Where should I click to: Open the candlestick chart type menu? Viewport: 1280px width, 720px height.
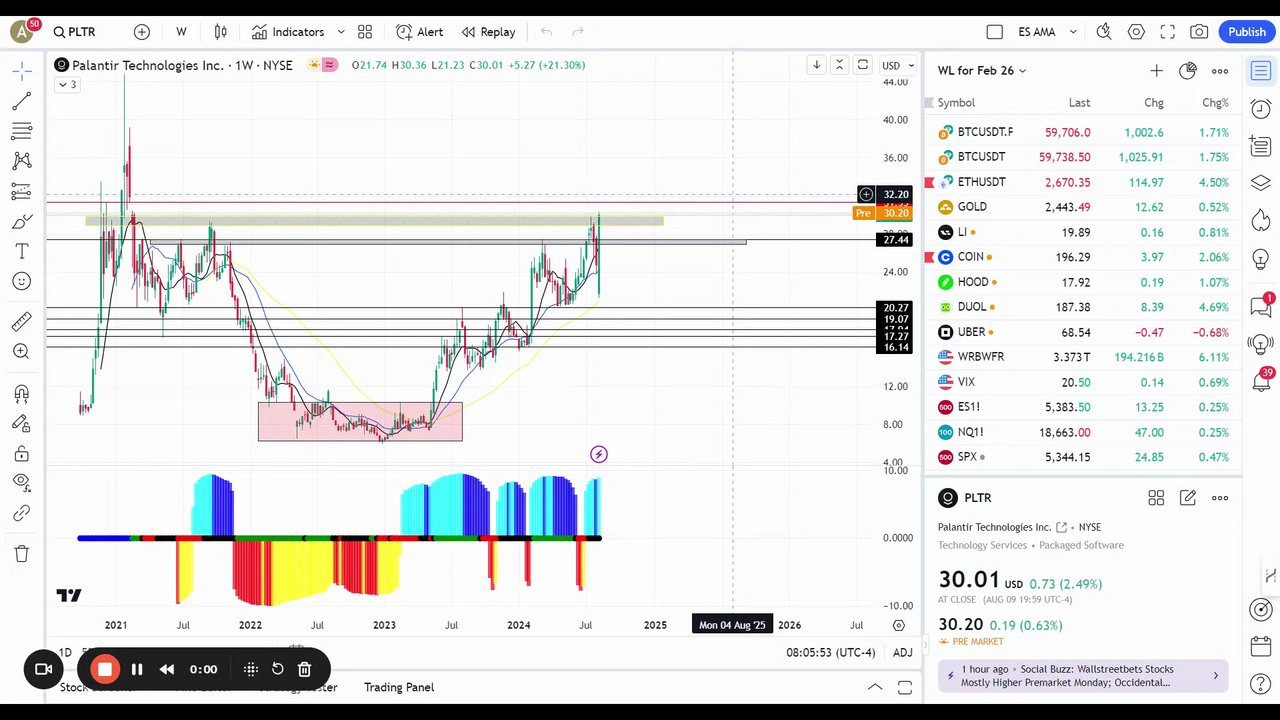point(221,32)
